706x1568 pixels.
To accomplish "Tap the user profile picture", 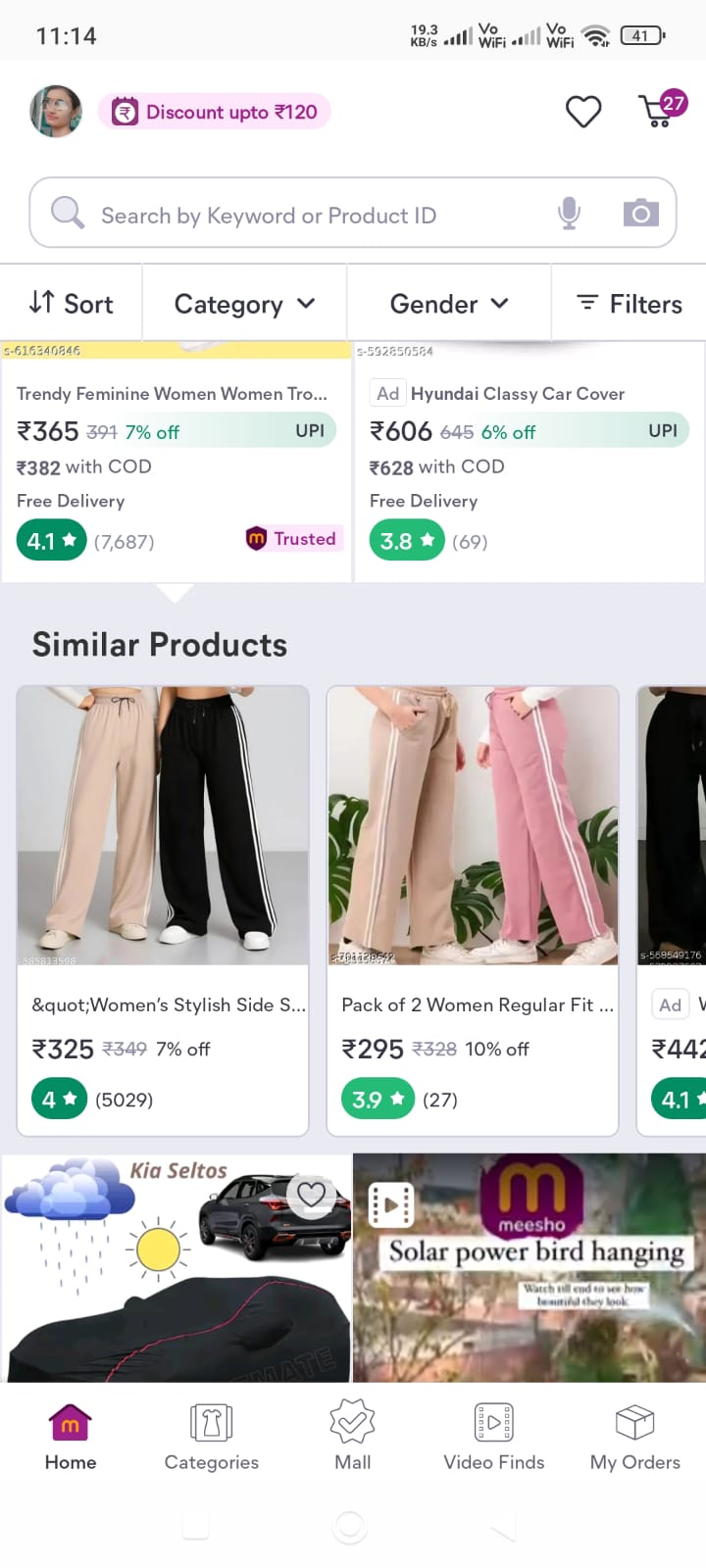I will pyautogui.click(x=56, y=111).
